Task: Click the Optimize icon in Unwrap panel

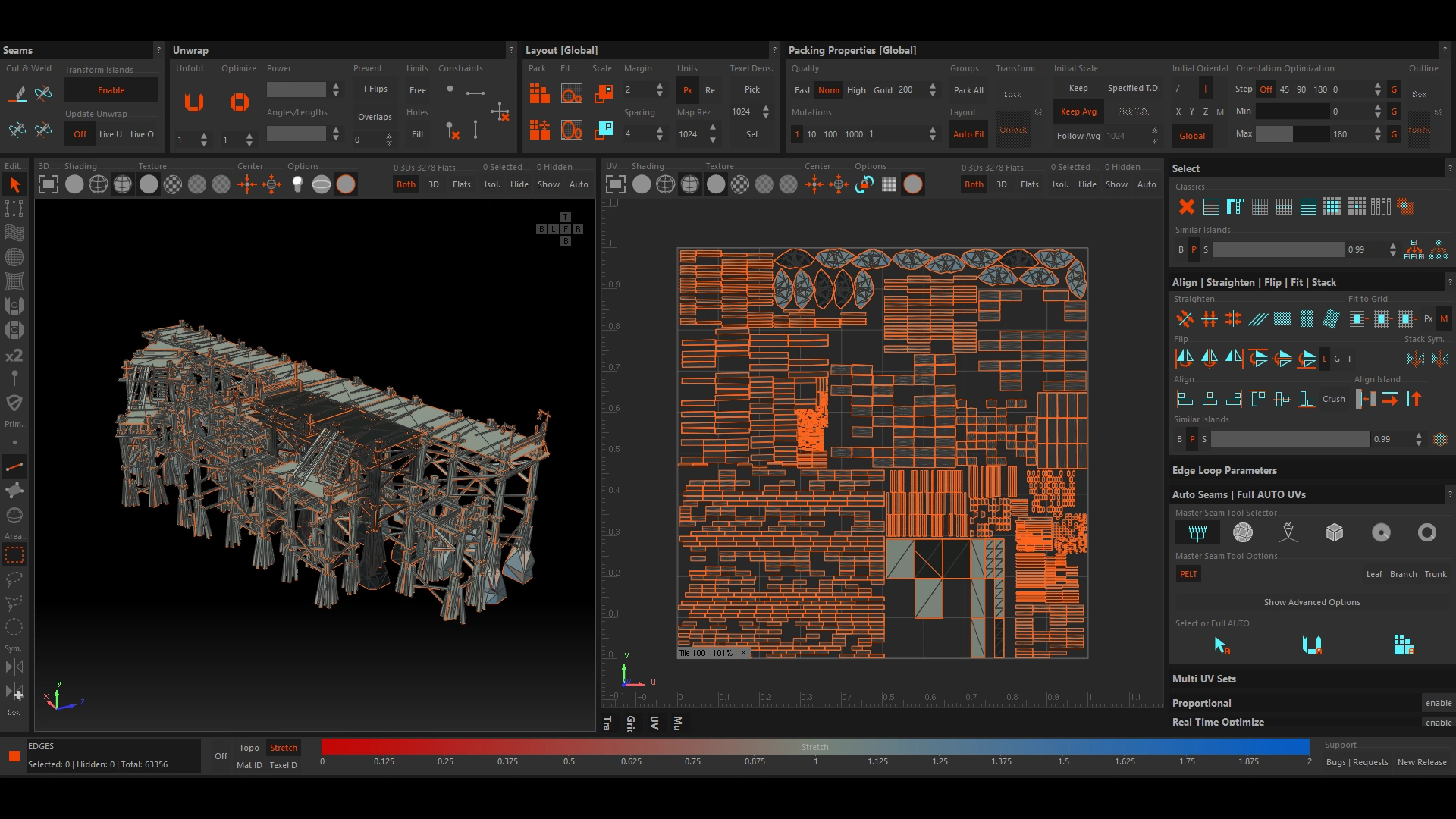Action: coord(240,102)
